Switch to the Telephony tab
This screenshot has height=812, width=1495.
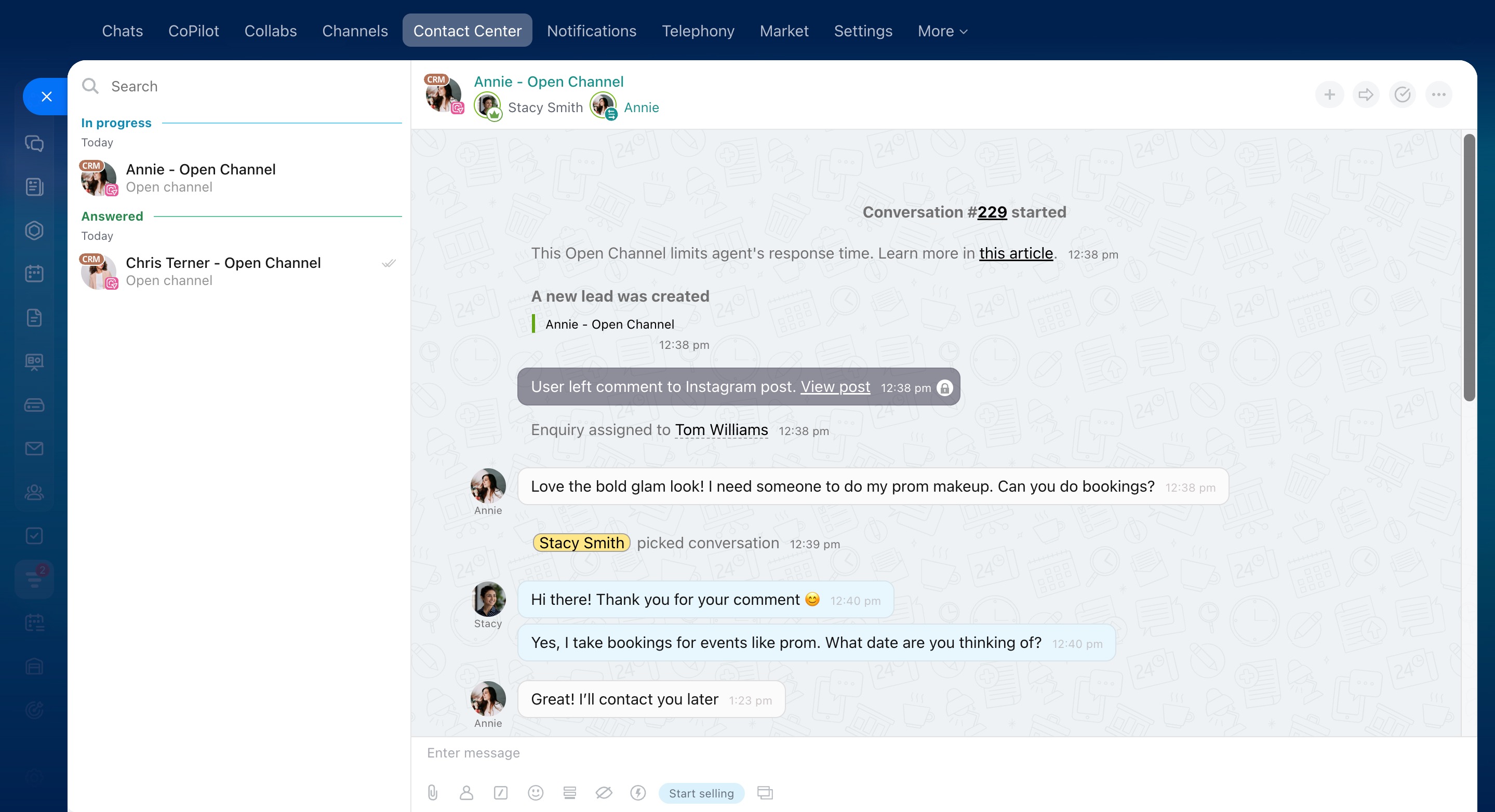pos(698,31)
